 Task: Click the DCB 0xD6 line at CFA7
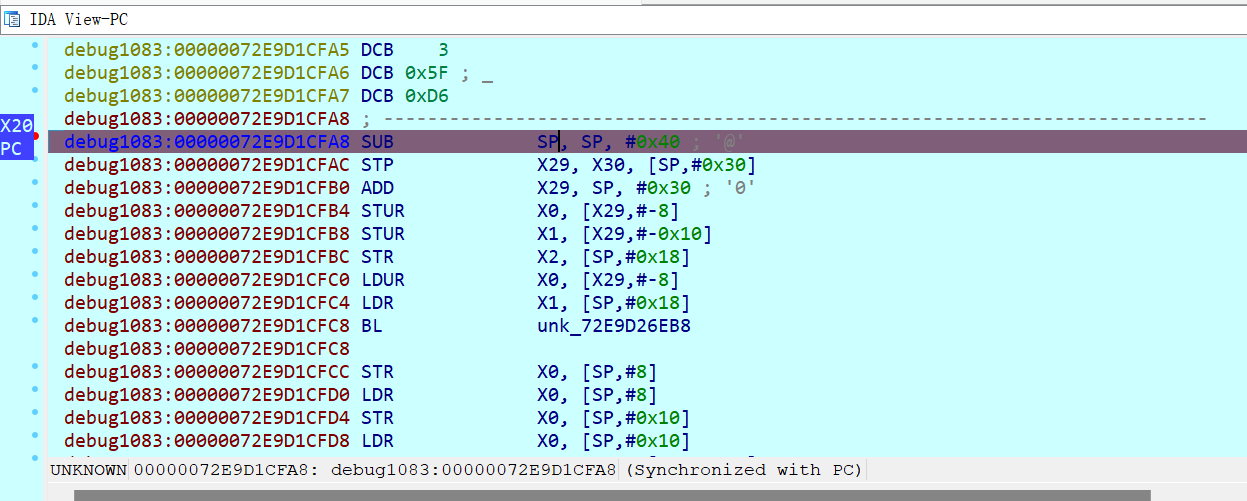click(256, 96)
